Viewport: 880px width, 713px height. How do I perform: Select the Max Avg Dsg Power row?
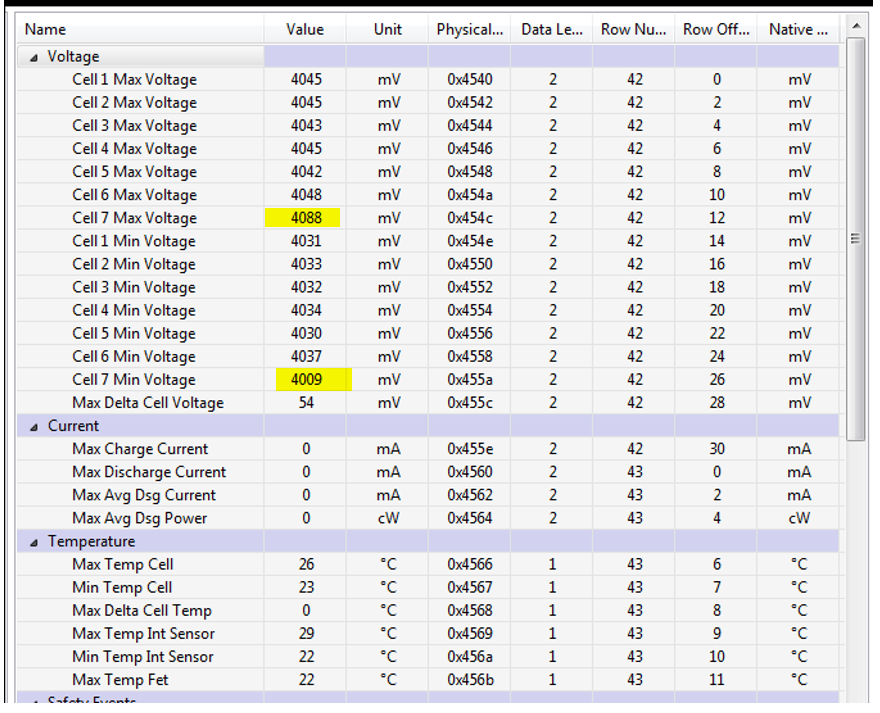pyautogui.click(x=428, y=518)
